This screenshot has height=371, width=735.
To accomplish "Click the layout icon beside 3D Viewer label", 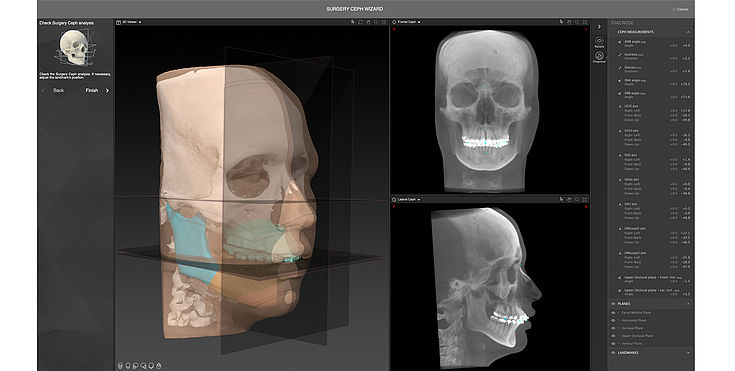I will tap(119, 22).
